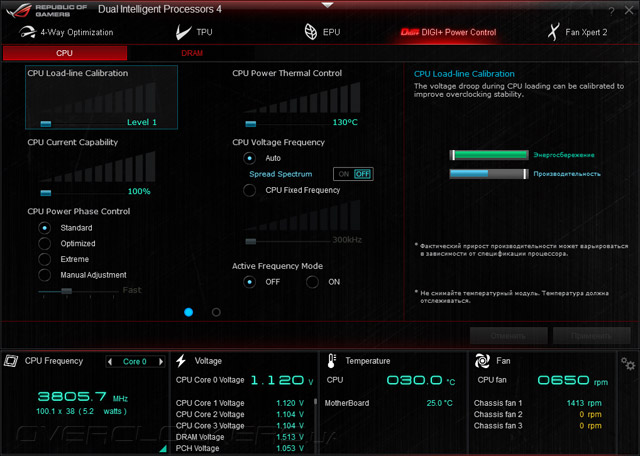
Task: Click the CPU Fixed Frequency 300kHz slider
Action: click(x=251, y=241)
